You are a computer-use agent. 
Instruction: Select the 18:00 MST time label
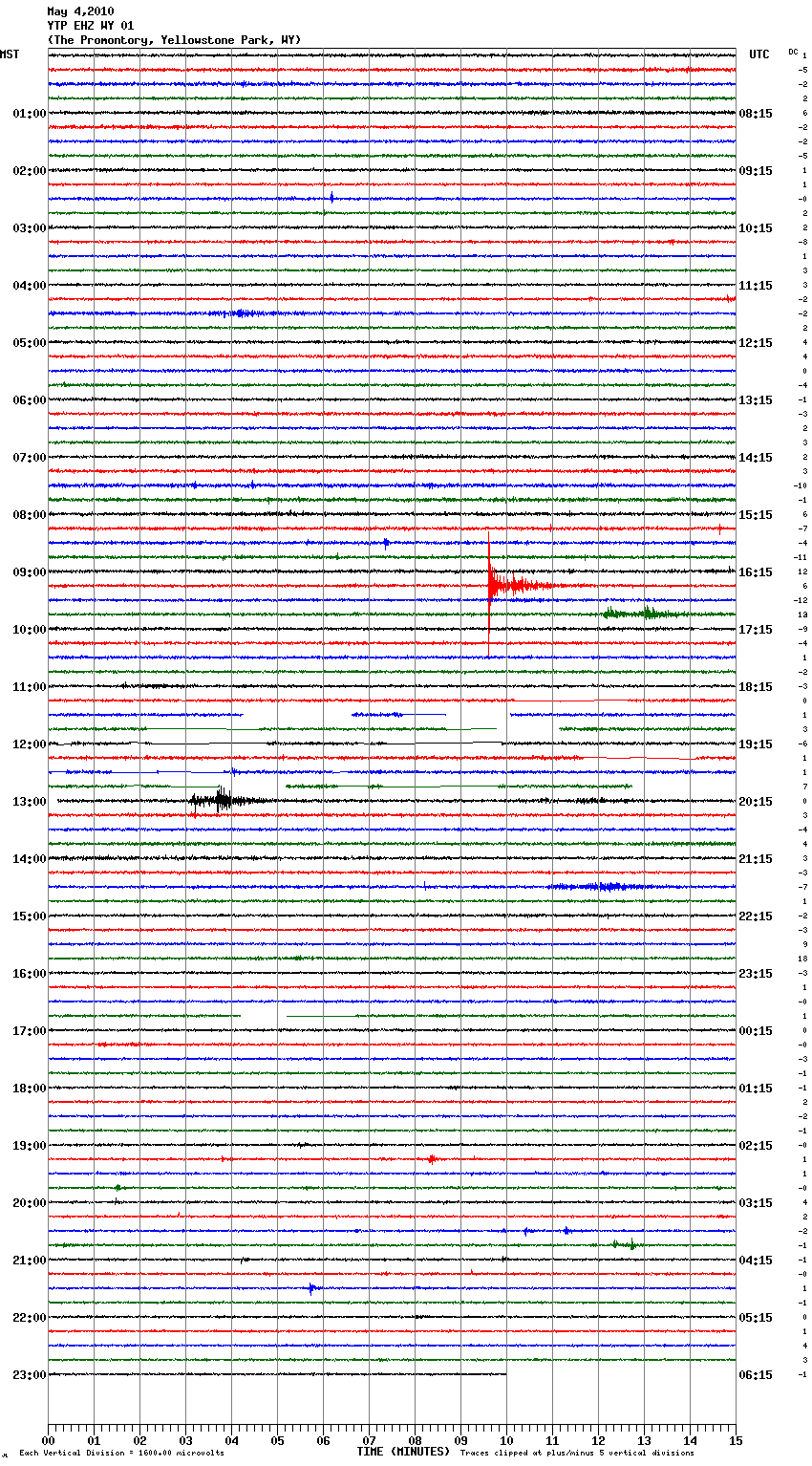coord(30,1089)
